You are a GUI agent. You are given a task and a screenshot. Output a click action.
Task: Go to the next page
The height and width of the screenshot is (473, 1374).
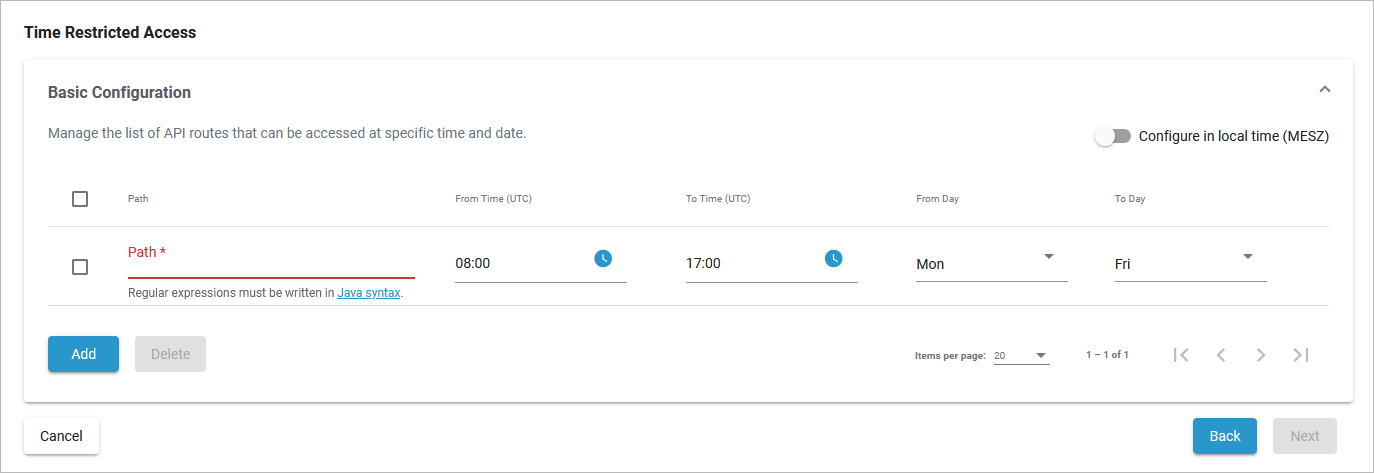pyautogui.click(x=1261, y=355)
